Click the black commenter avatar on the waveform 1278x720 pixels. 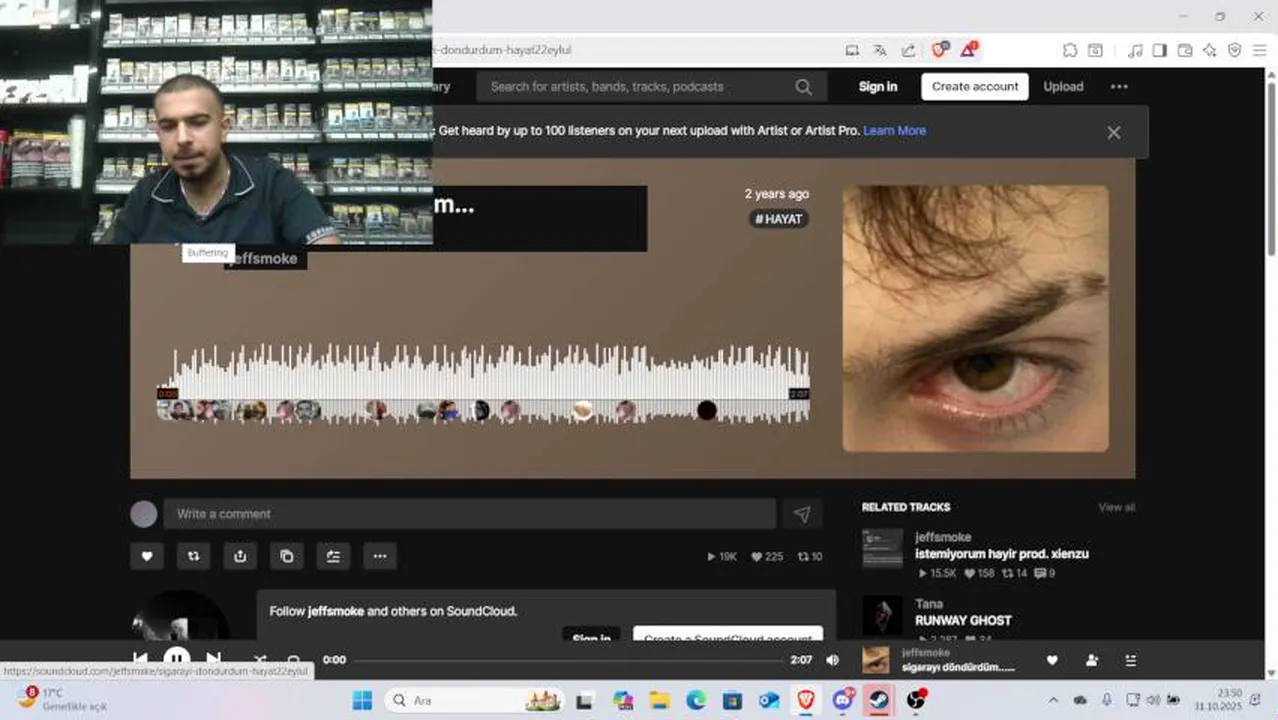[706, 410]
